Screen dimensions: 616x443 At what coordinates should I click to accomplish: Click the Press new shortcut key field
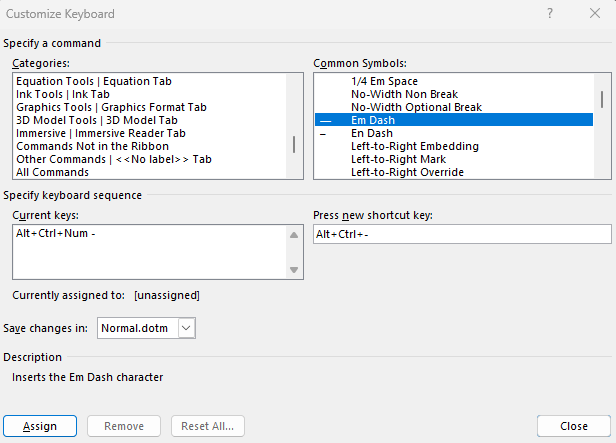[462, 234]
